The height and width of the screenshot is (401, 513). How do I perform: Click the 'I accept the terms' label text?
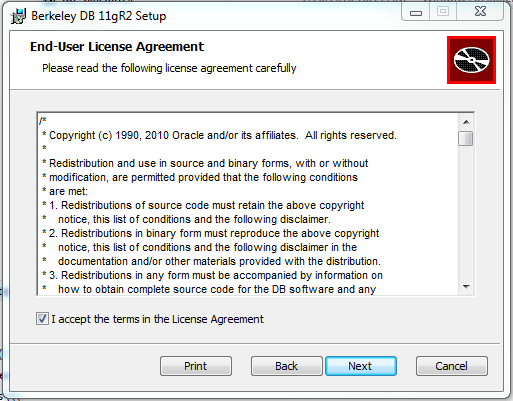click(x=157, y=319)
